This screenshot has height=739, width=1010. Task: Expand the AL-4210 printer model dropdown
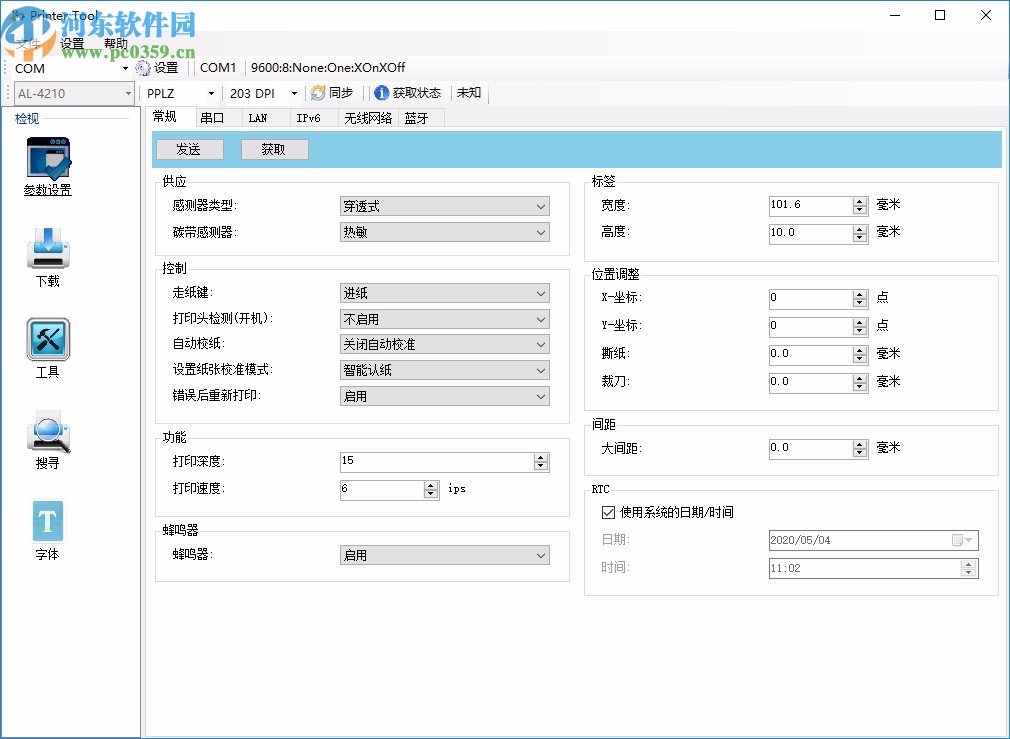pos(129,93)
